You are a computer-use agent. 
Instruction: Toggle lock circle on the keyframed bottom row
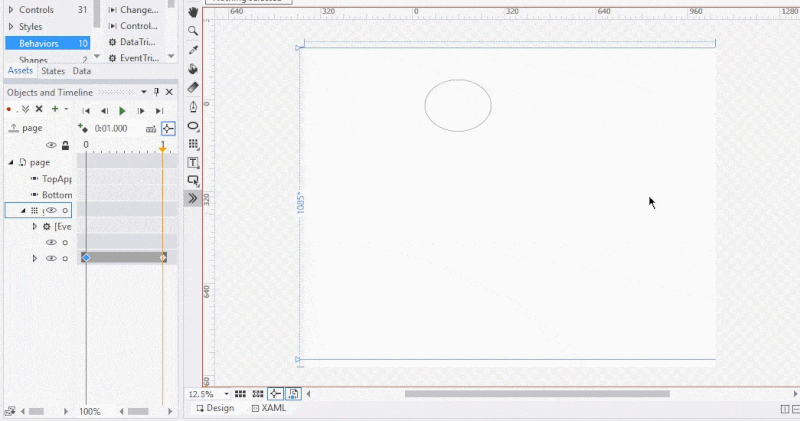(x=65, y=258)
